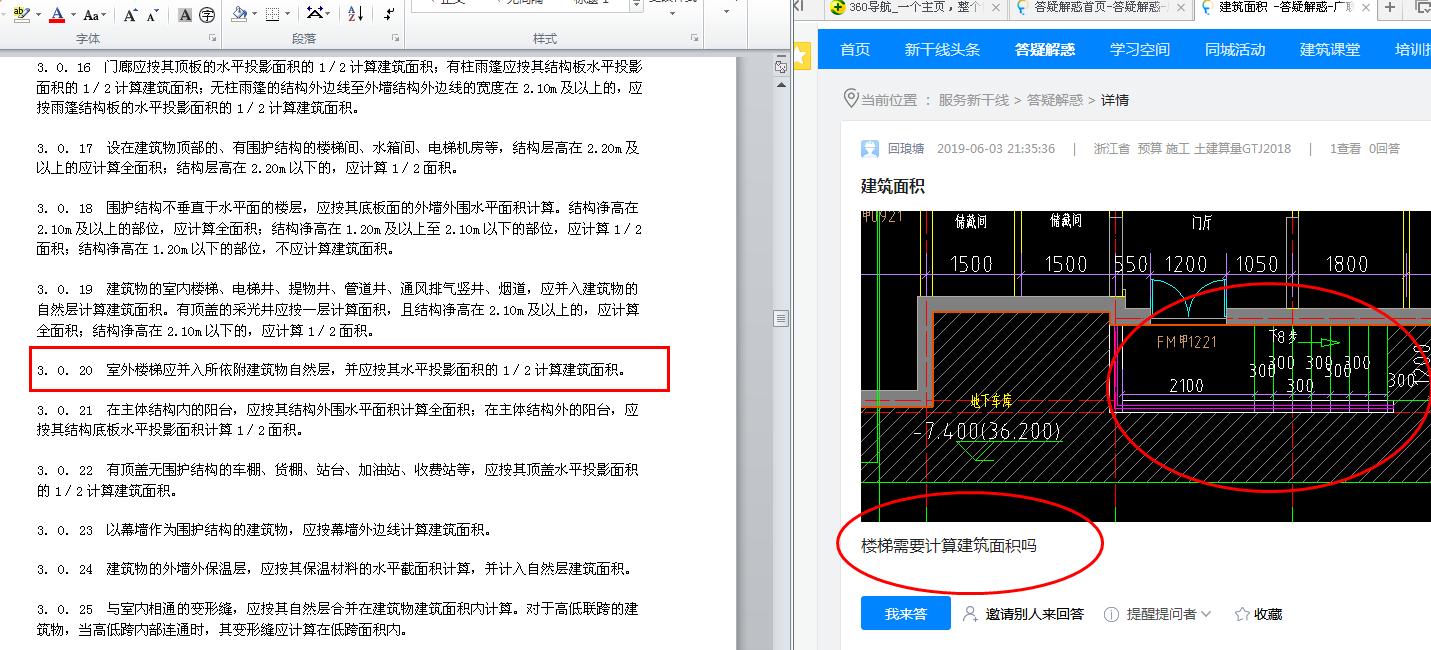Click the borders icon in the paragraph group
Image resolution: width=1431 pixels, height=650 pixels.
click(x=273, y=15)
